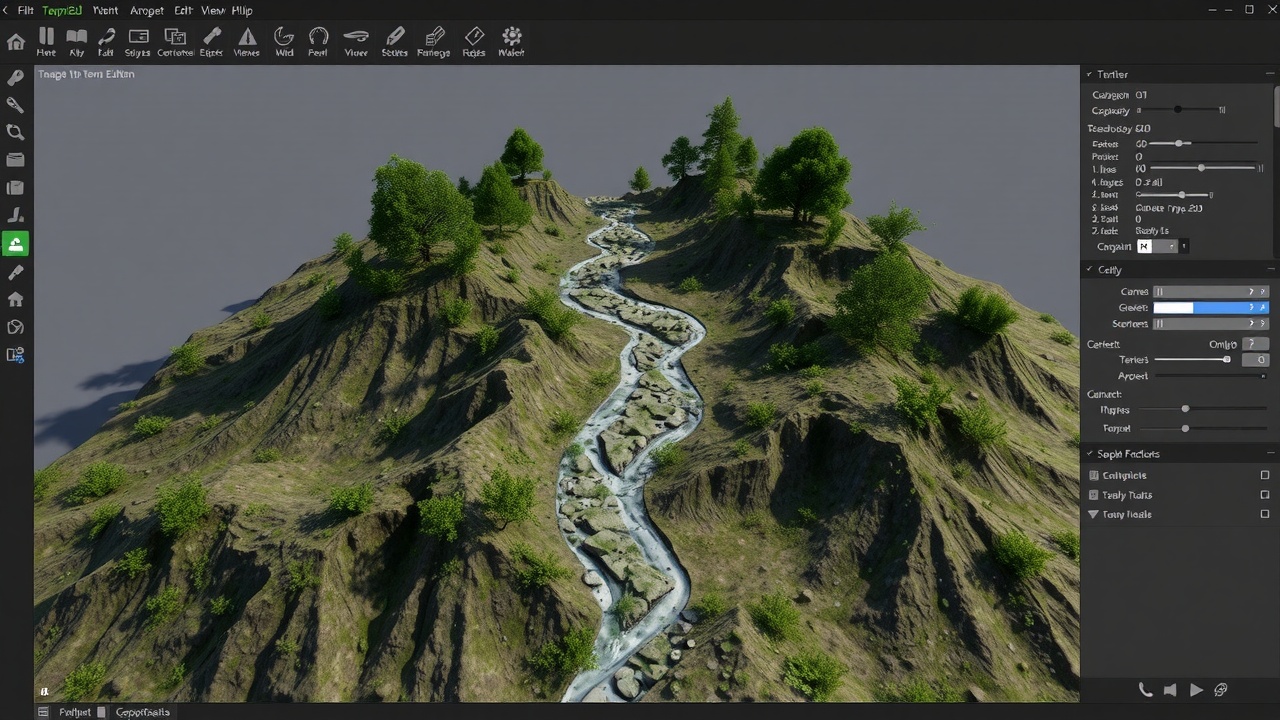Collapse the 'Celfy' panel section
This screenshot has height=720, width=1280.
coord(1090,270)
